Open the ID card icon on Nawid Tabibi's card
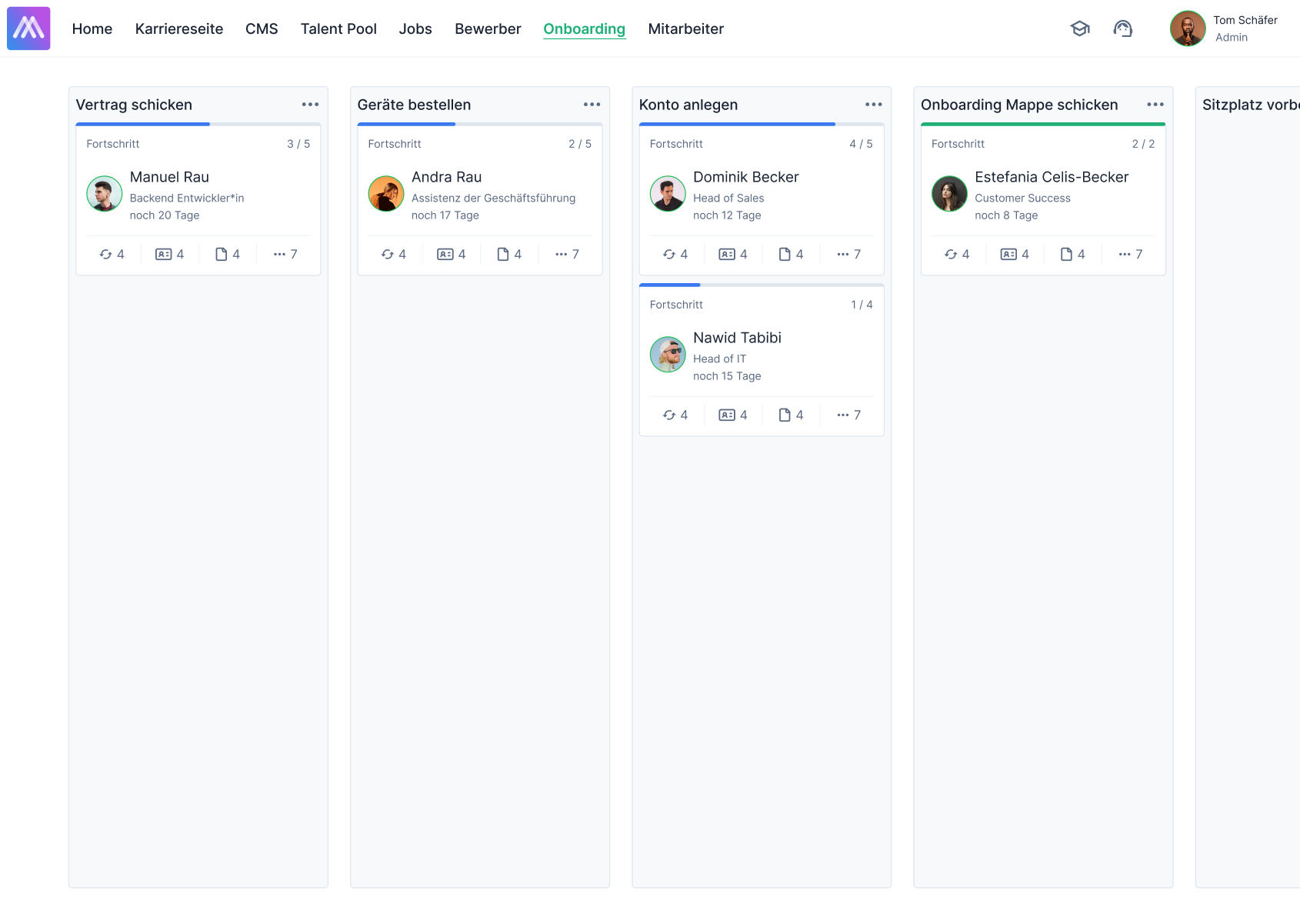 tap(728, 415)
